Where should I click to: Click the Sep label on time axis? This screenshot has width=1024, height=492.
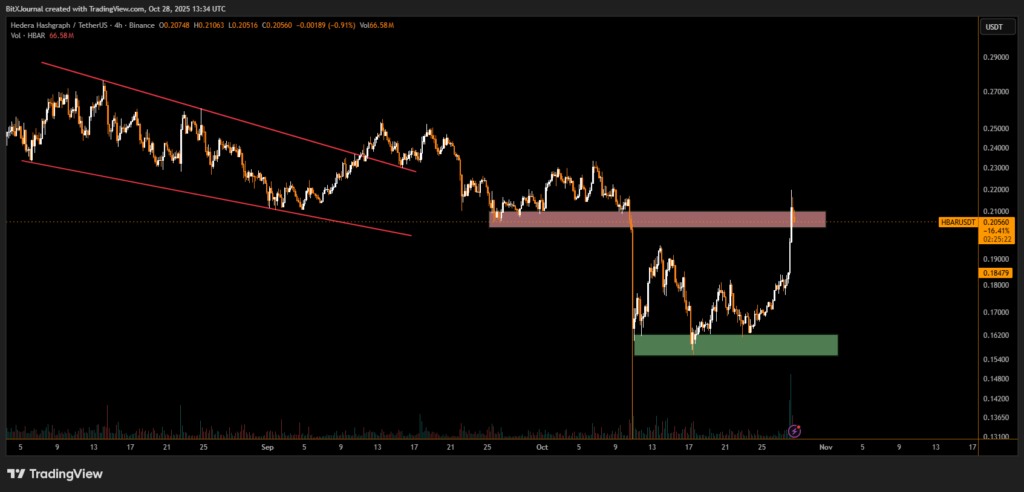267,448
